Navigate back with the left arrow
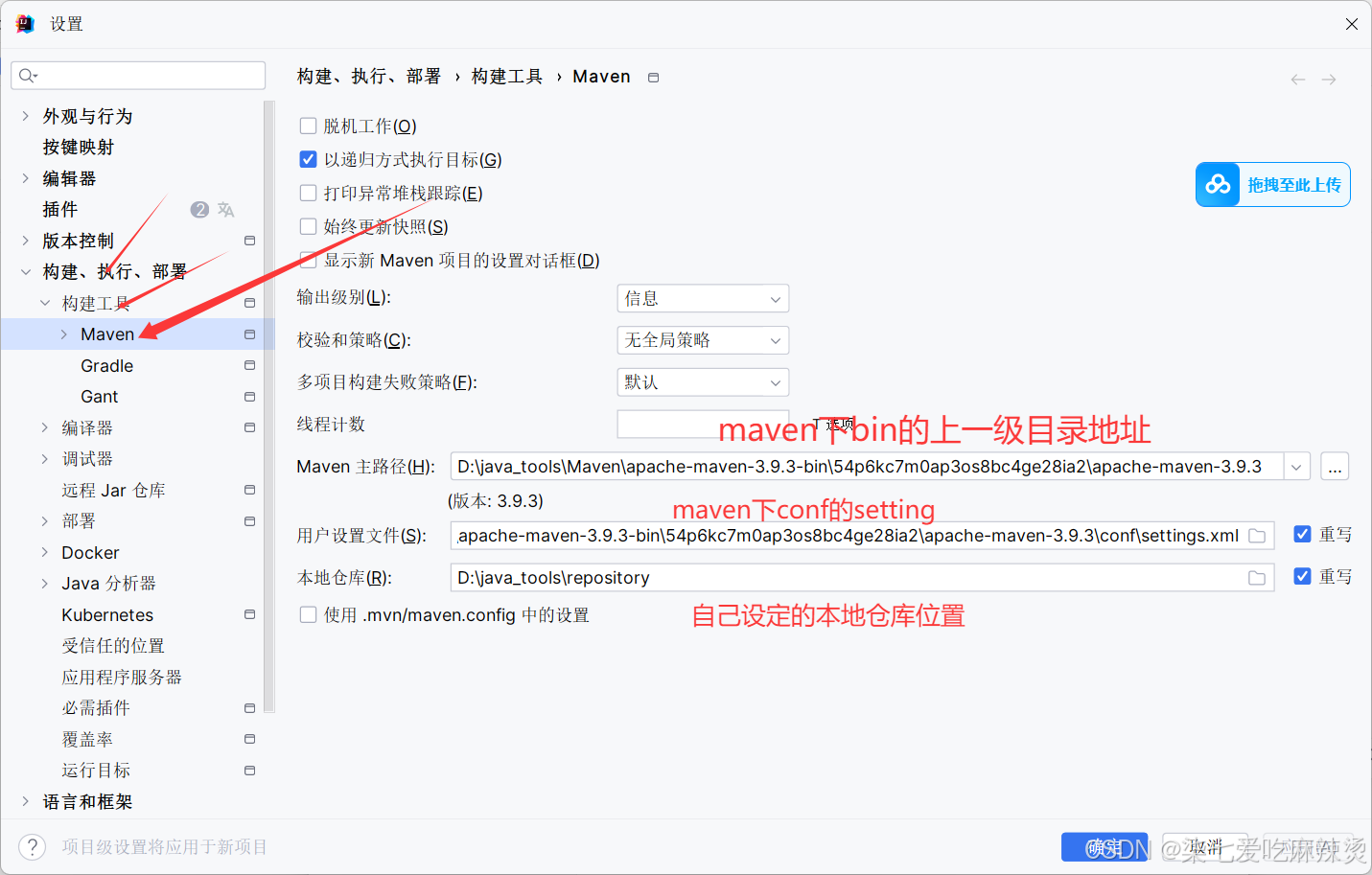The height and width of the screenshot is (875, 1372). 1298,80
